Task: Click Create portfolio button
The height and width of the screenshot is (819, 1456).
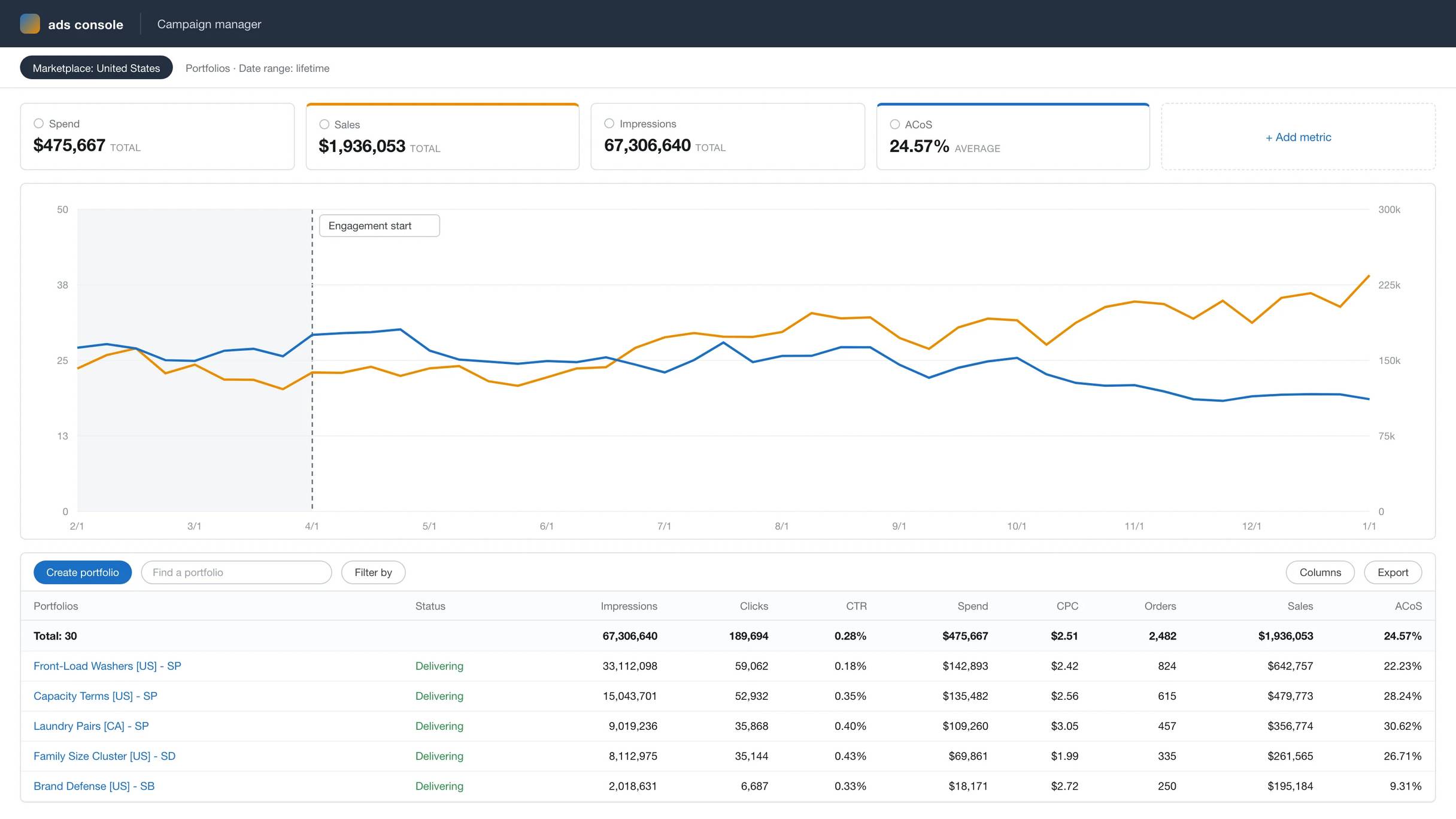Action: [x=83, y=572]
